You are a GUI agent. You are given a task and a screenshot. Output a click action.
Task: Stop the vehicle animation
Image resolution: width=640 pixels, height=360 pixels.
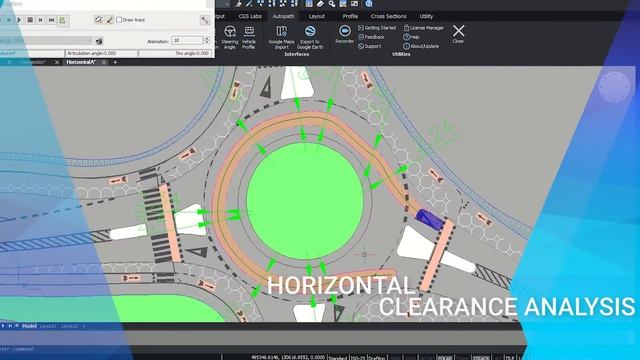click(x=30, y=20)
